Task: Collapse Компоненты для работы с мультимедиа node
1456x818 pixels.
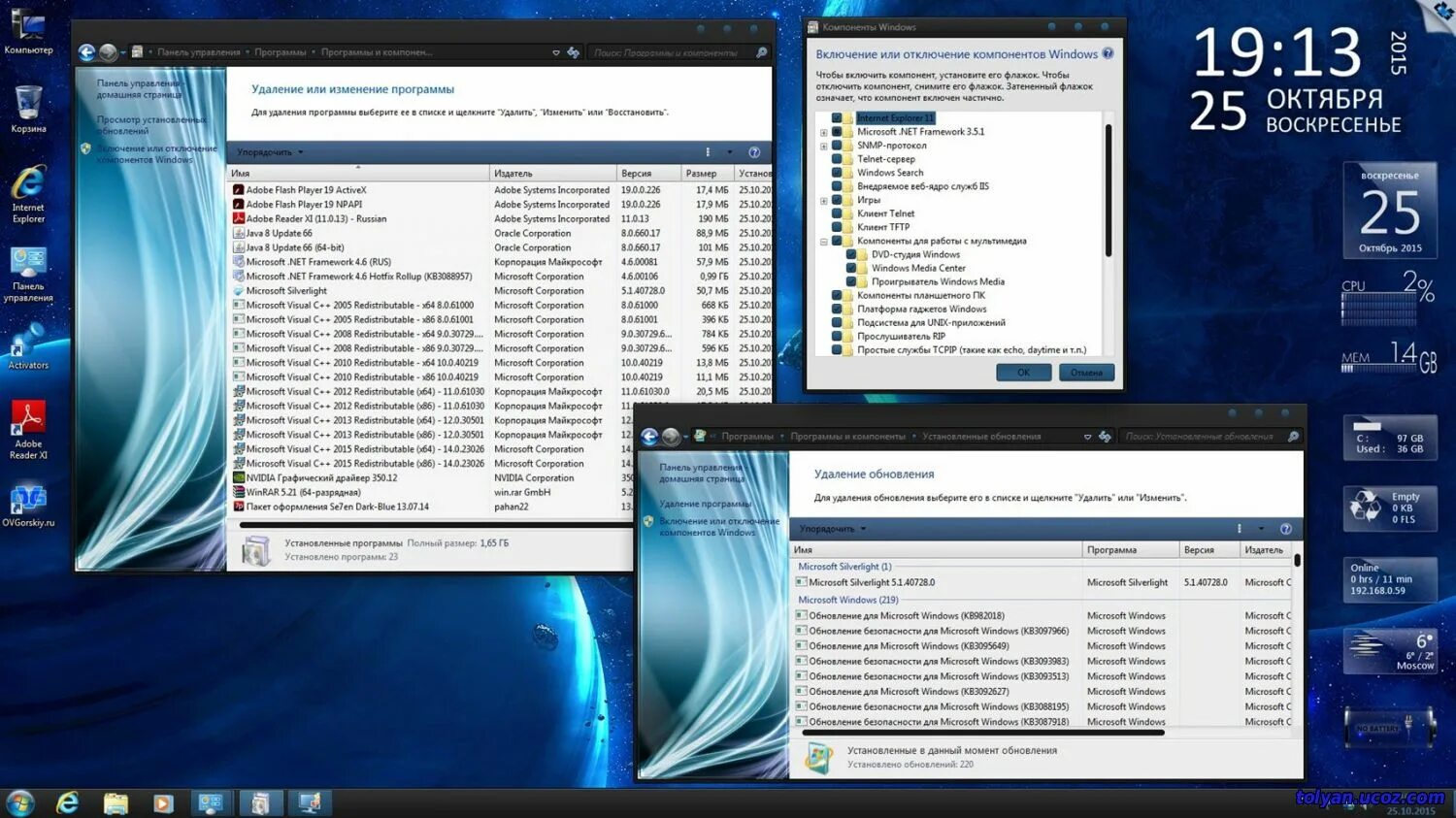Action: (824, 242)
